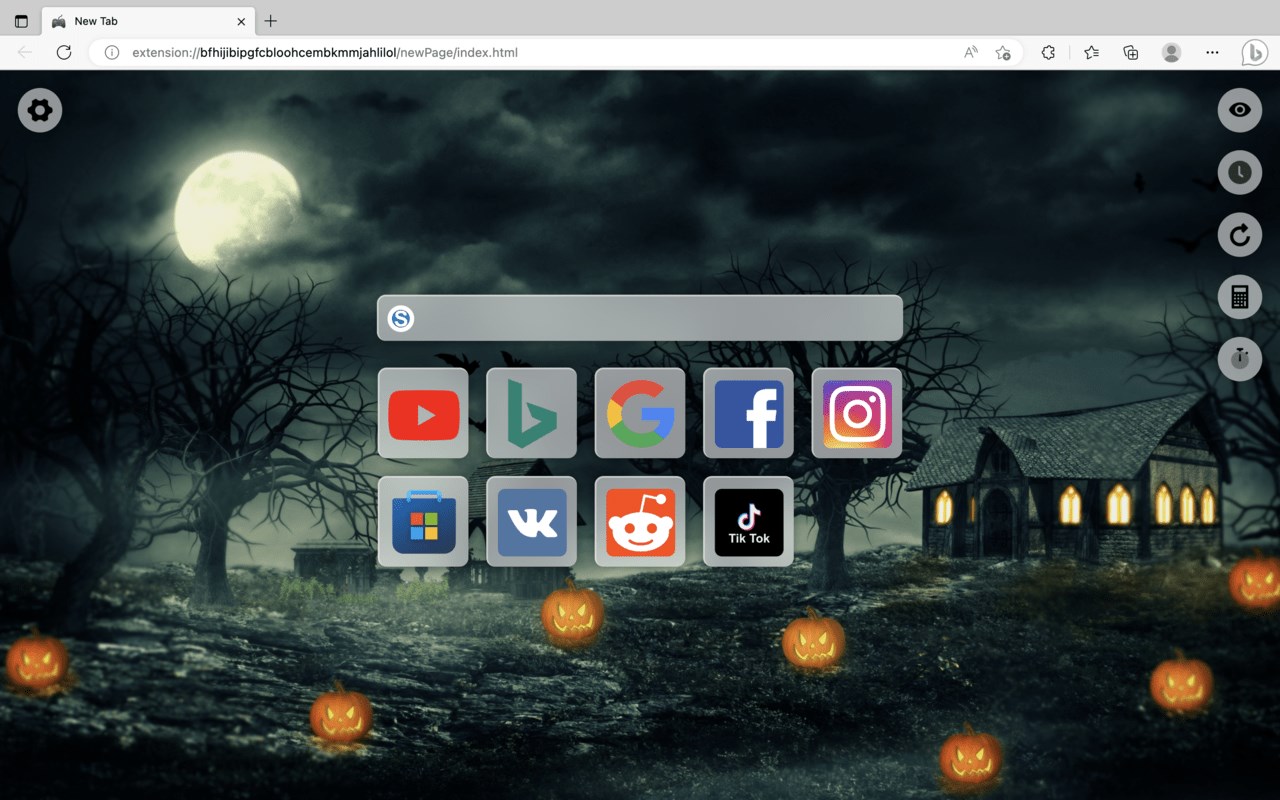Screen dimensions: 1280x800
Task: Open the Settings and more ellipsis menu
Action: 1212,52
